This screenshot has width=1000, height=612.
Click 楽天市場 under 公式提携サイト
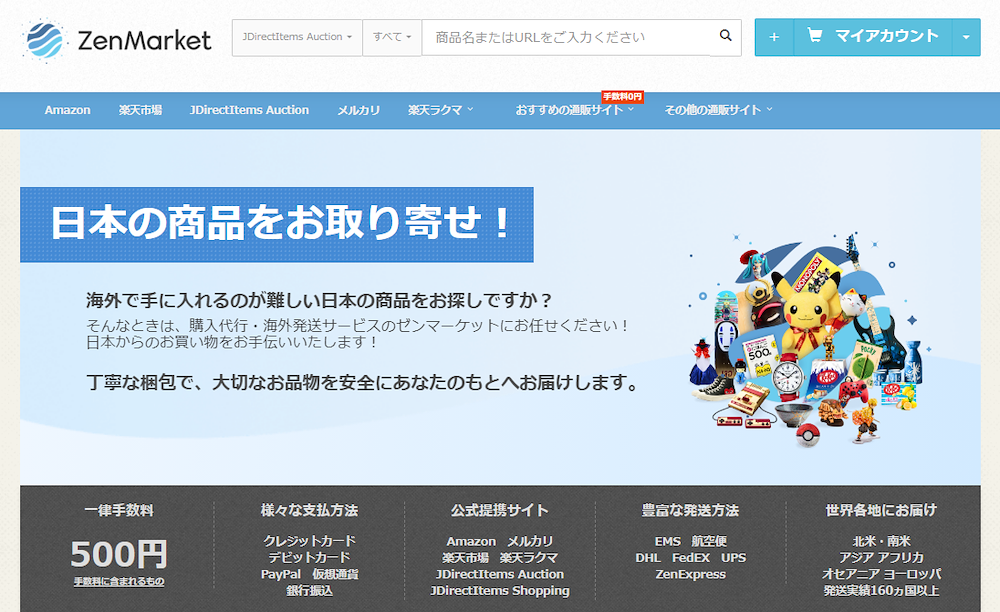pyautogui.click(x=466, y=558)
